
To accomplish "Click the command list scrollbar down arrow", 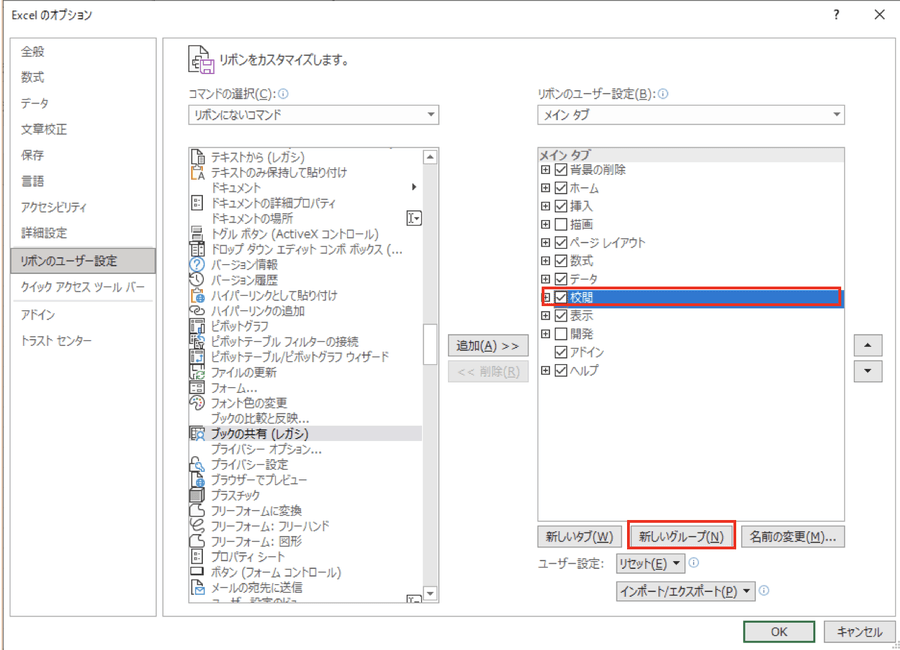I will coord(430,593).
